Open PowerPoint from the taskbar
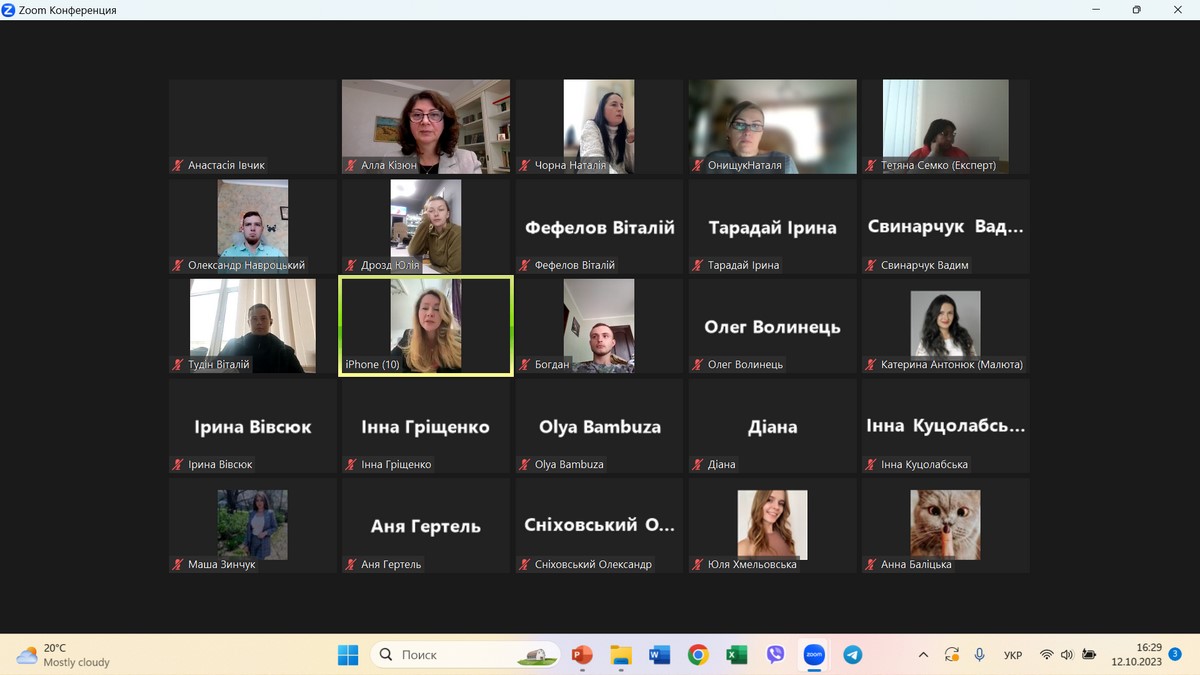Image resolution: width=1200 pixels, height=675 pixels. coord(582,655)
